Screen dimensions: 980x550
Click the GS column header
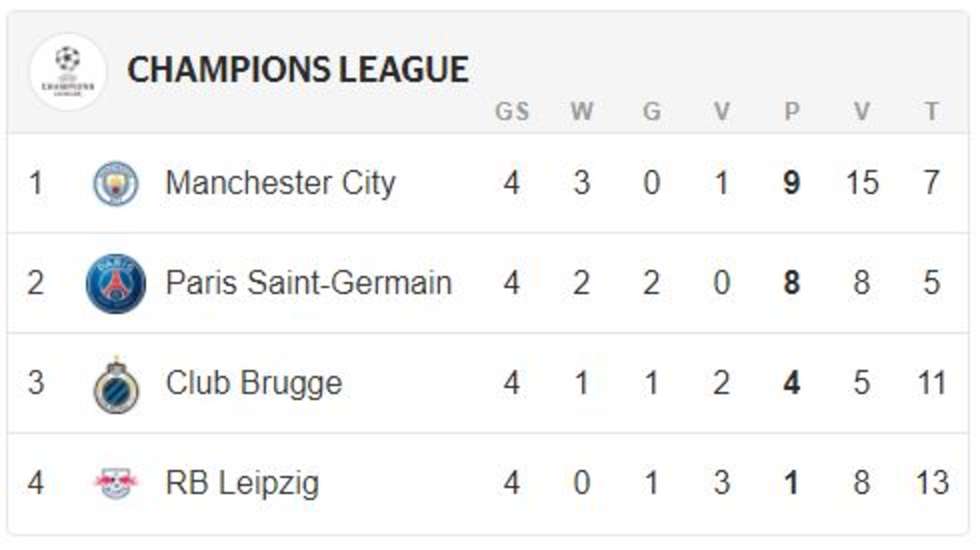pyautogui.click(x=512, y=111)
